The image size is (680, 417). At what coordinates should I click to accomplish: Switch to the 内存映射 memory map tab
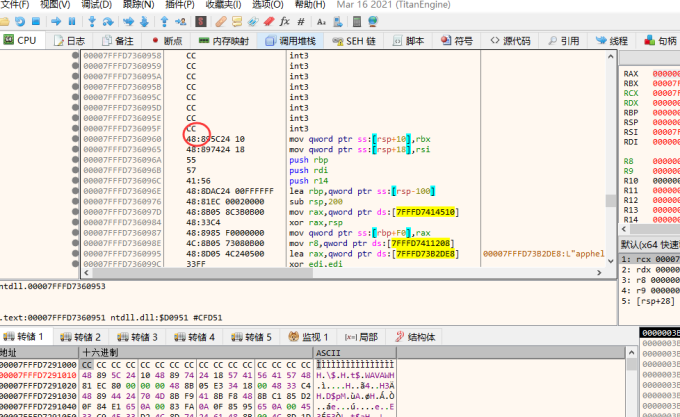pos(223,41)
